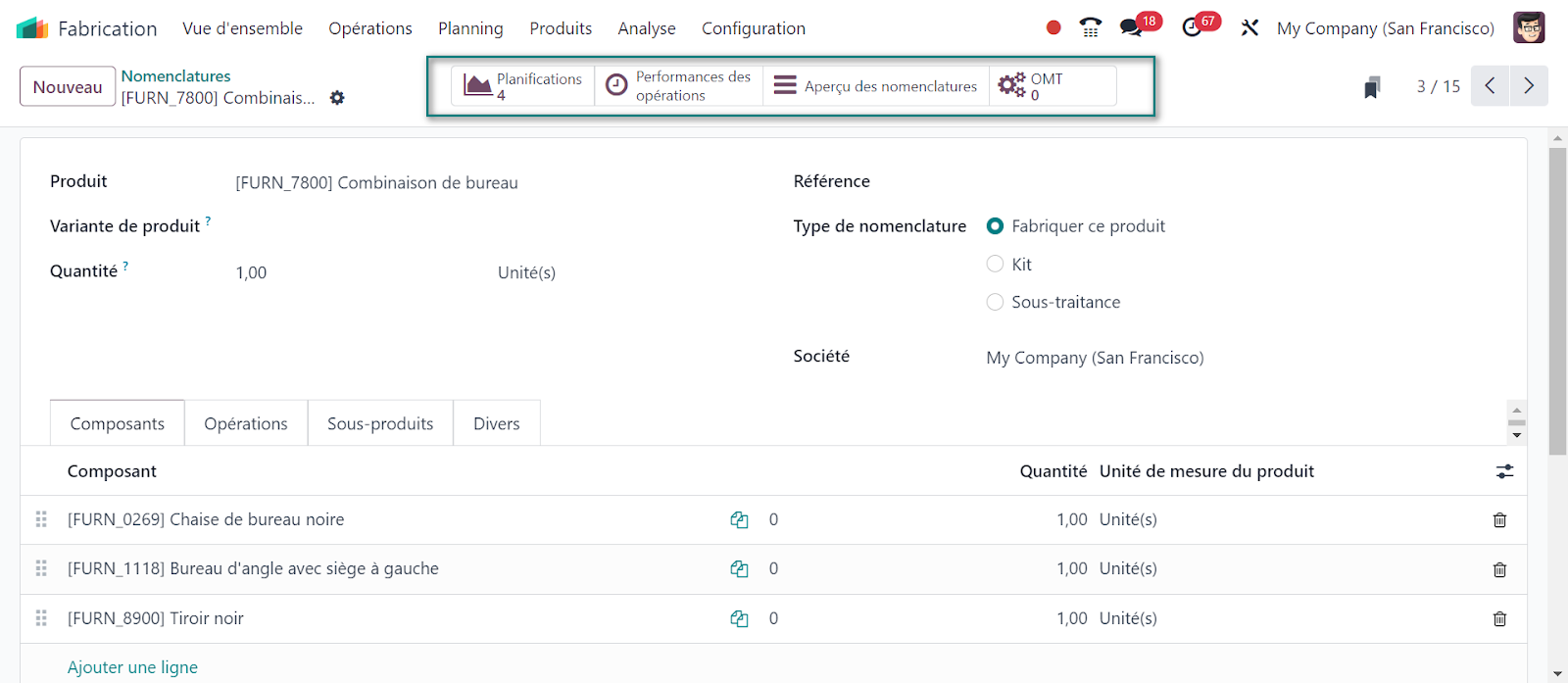1568x683 pixels.
Task: Open the column settings adjust icon
Action: click(x=1504, y=471)
